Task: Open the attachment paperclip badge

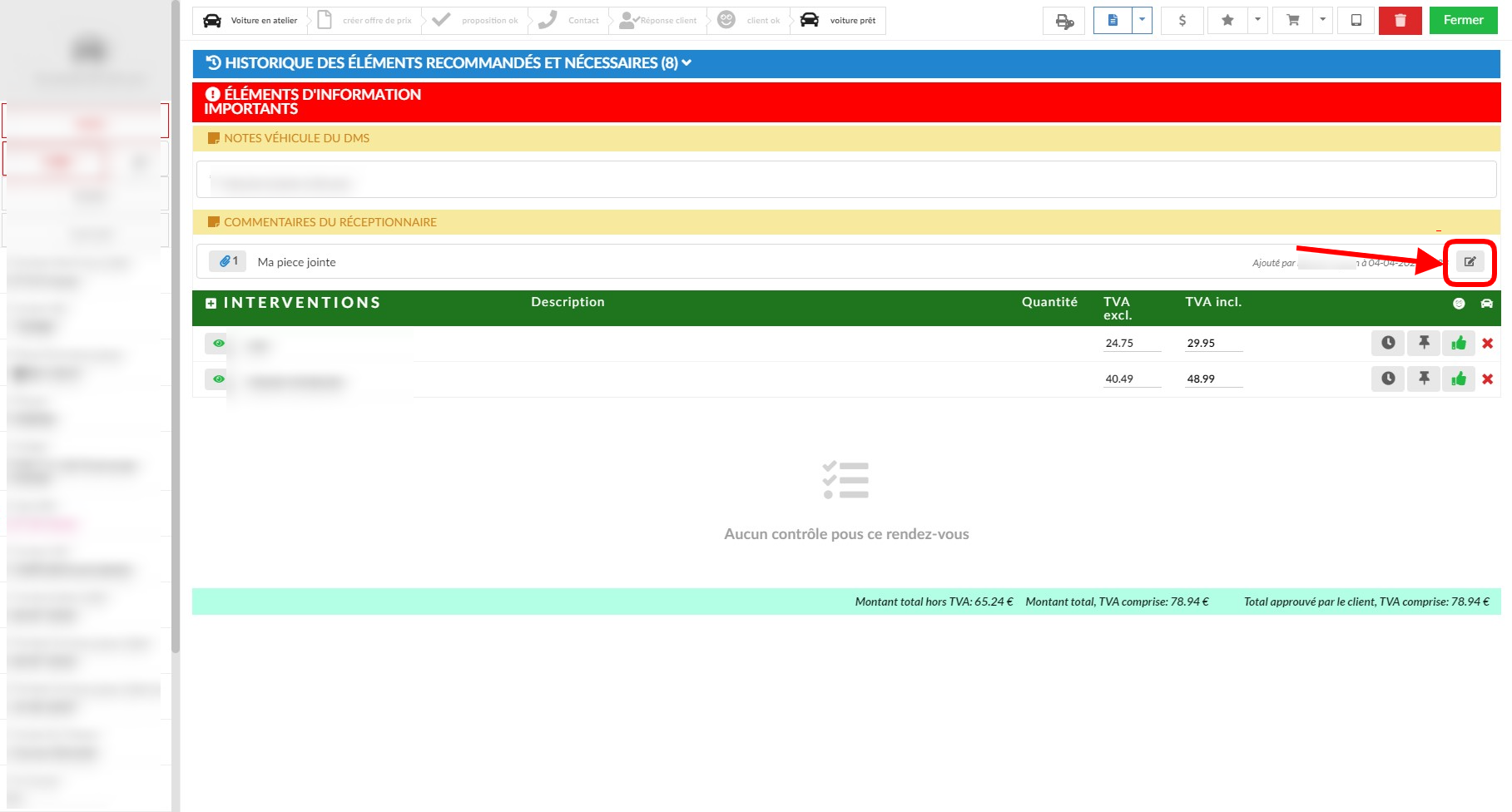Action: pos(228,261)
